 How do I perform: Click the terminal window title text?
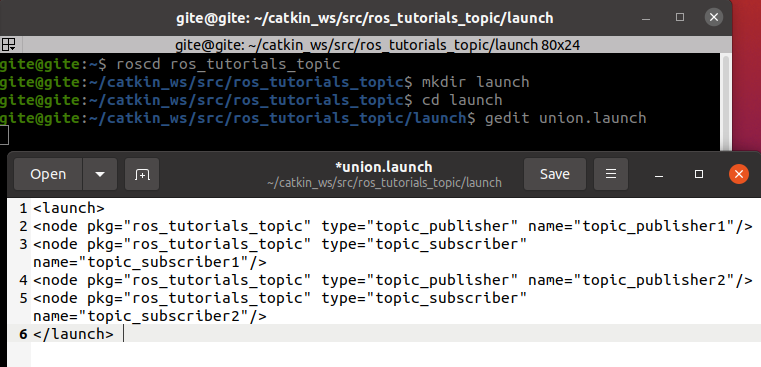tap(364, 18)
